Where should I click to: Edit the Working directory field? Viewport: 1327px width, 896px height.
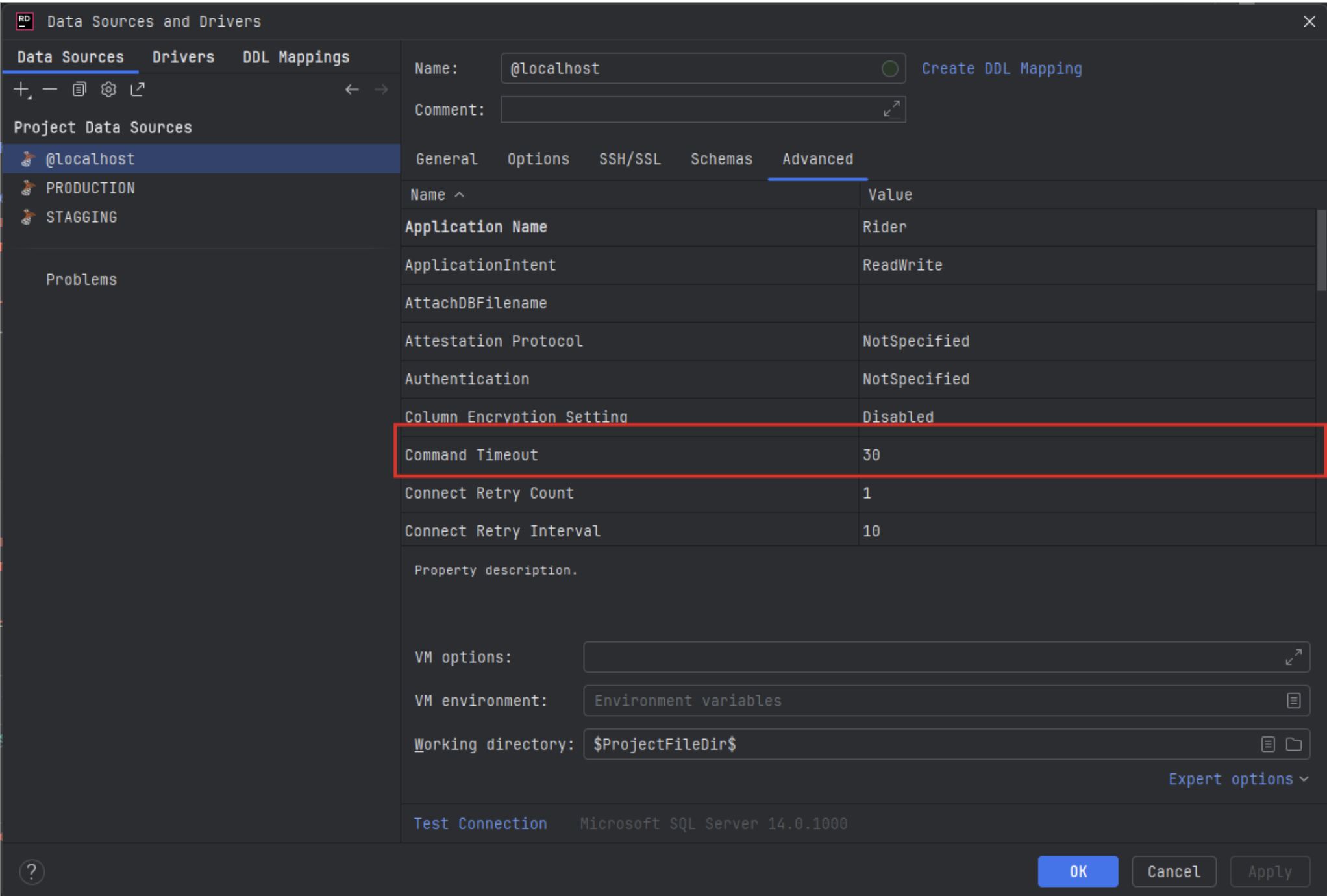point(947,744)
